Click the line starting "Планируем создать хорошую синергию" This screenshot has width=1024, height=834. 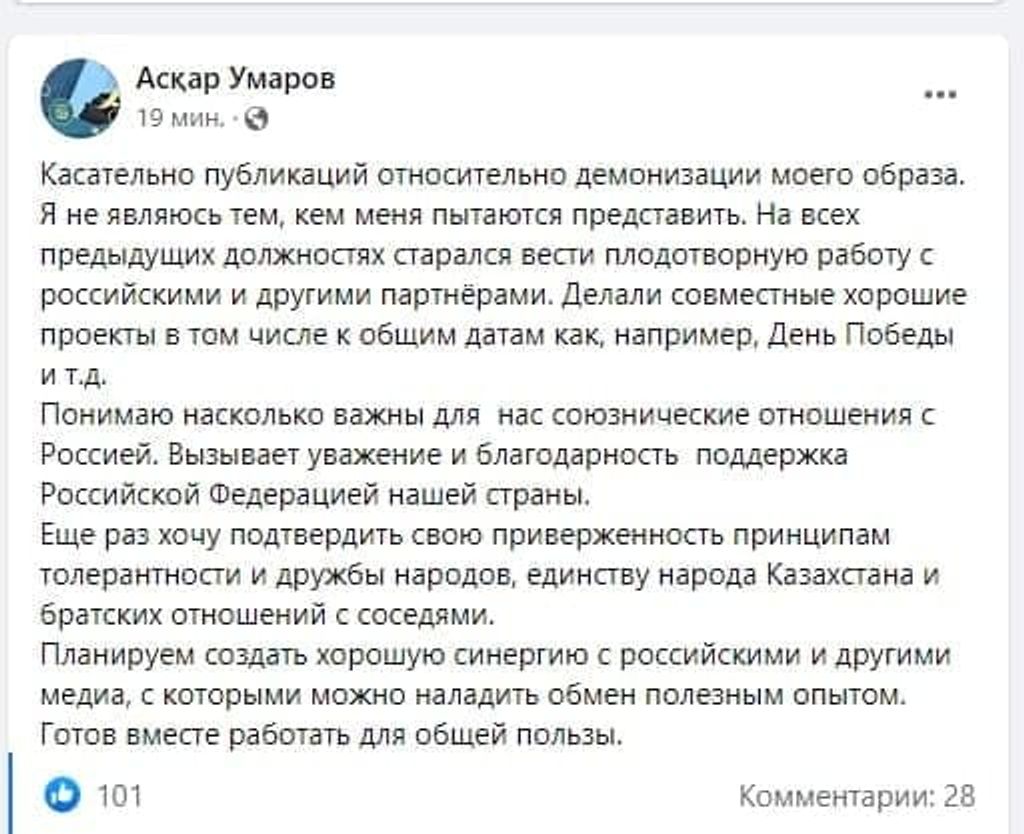pyautogui.click(x=494, y=656)
